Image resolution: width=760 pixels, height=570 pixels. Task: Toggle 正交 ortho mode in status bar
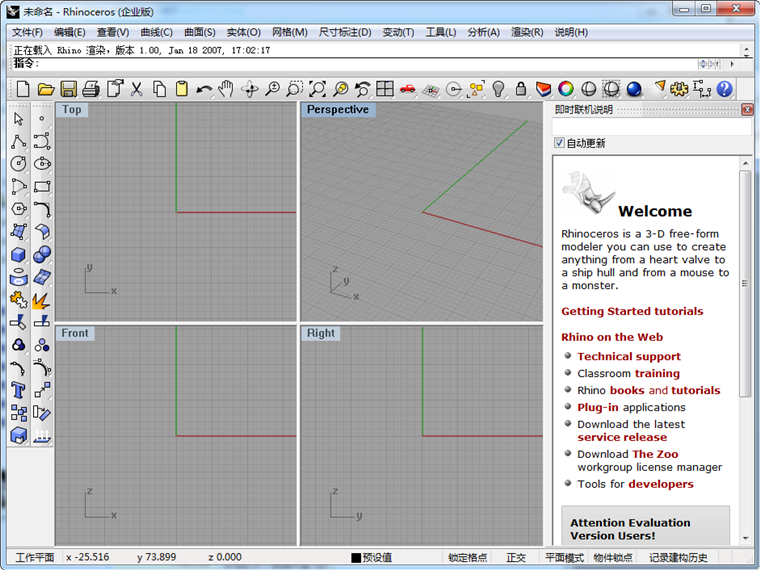516,557
